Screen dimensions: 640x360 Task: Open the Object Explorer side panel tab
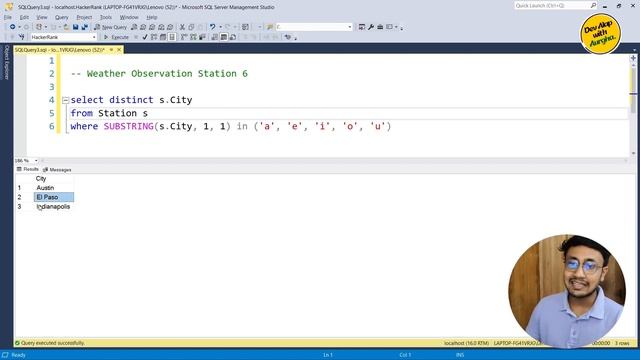tap(6, 62)
